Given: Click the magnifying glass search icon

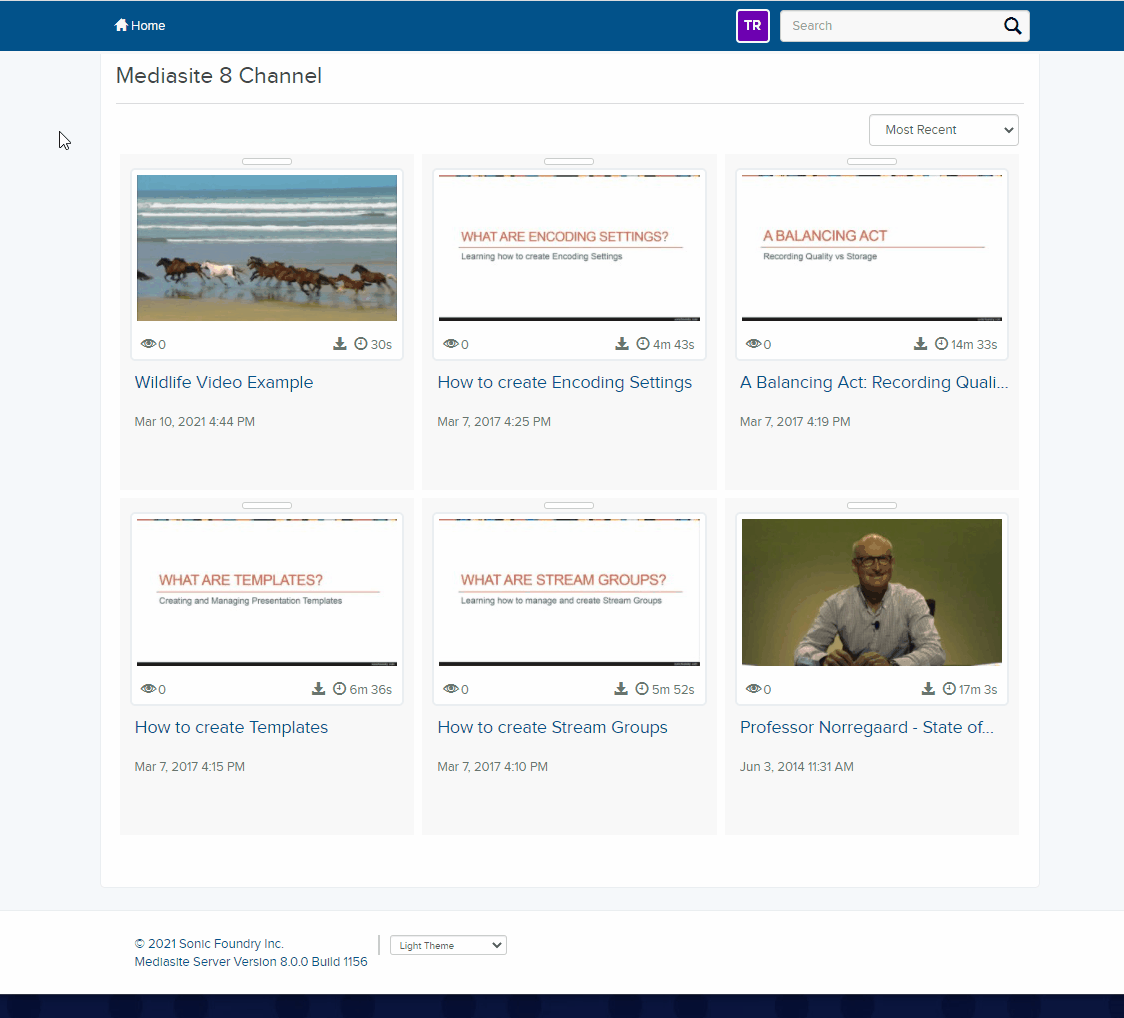Looking at the screenshot, I should pyautogui.click(x=1012, y=26).
